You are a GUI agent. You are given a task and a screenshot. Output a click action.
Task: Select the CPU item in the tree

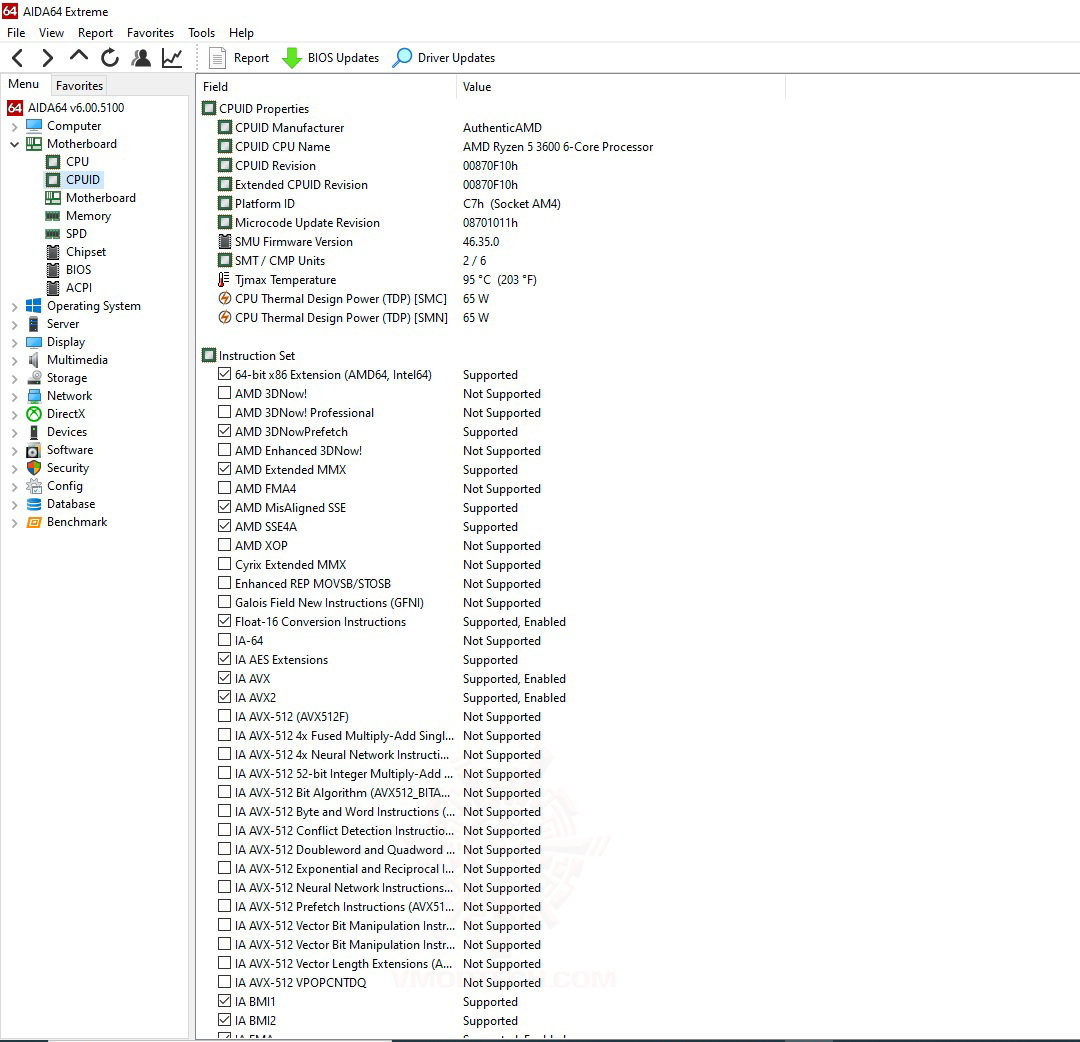pyautogui.click(x=77, y=161)
